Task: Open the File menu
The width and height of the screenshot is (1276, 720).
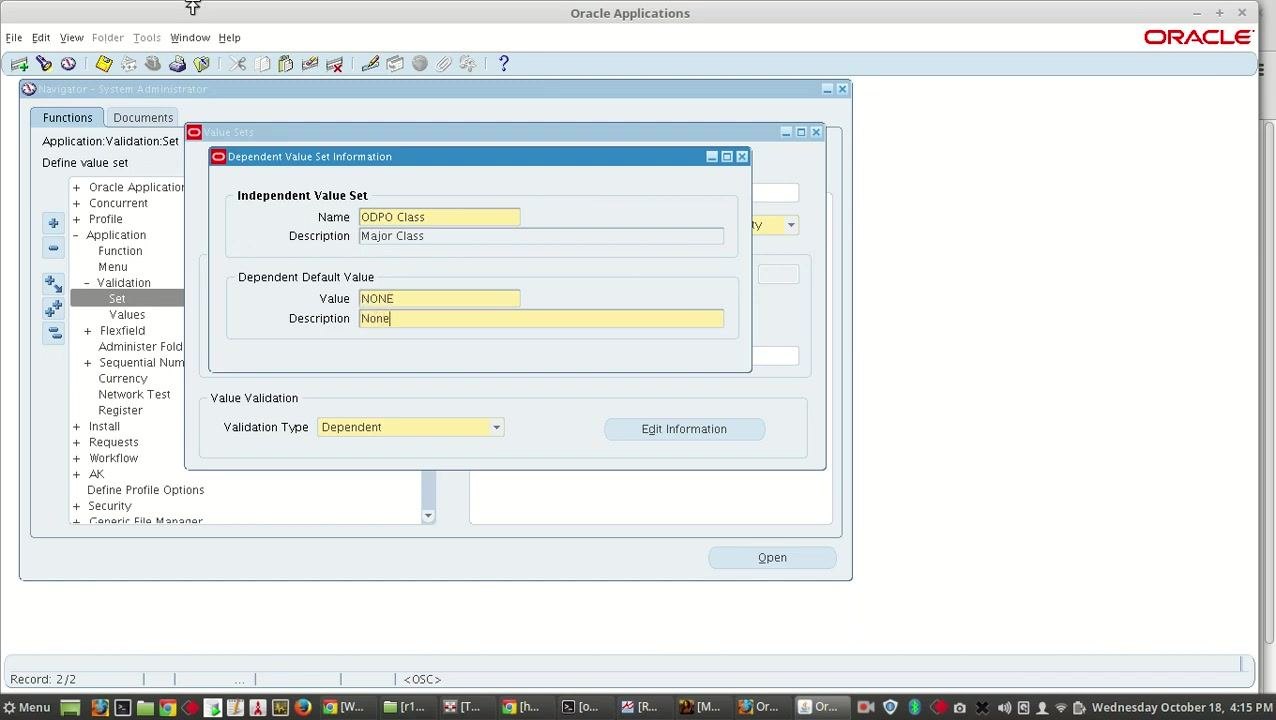Action: point(14,38)
